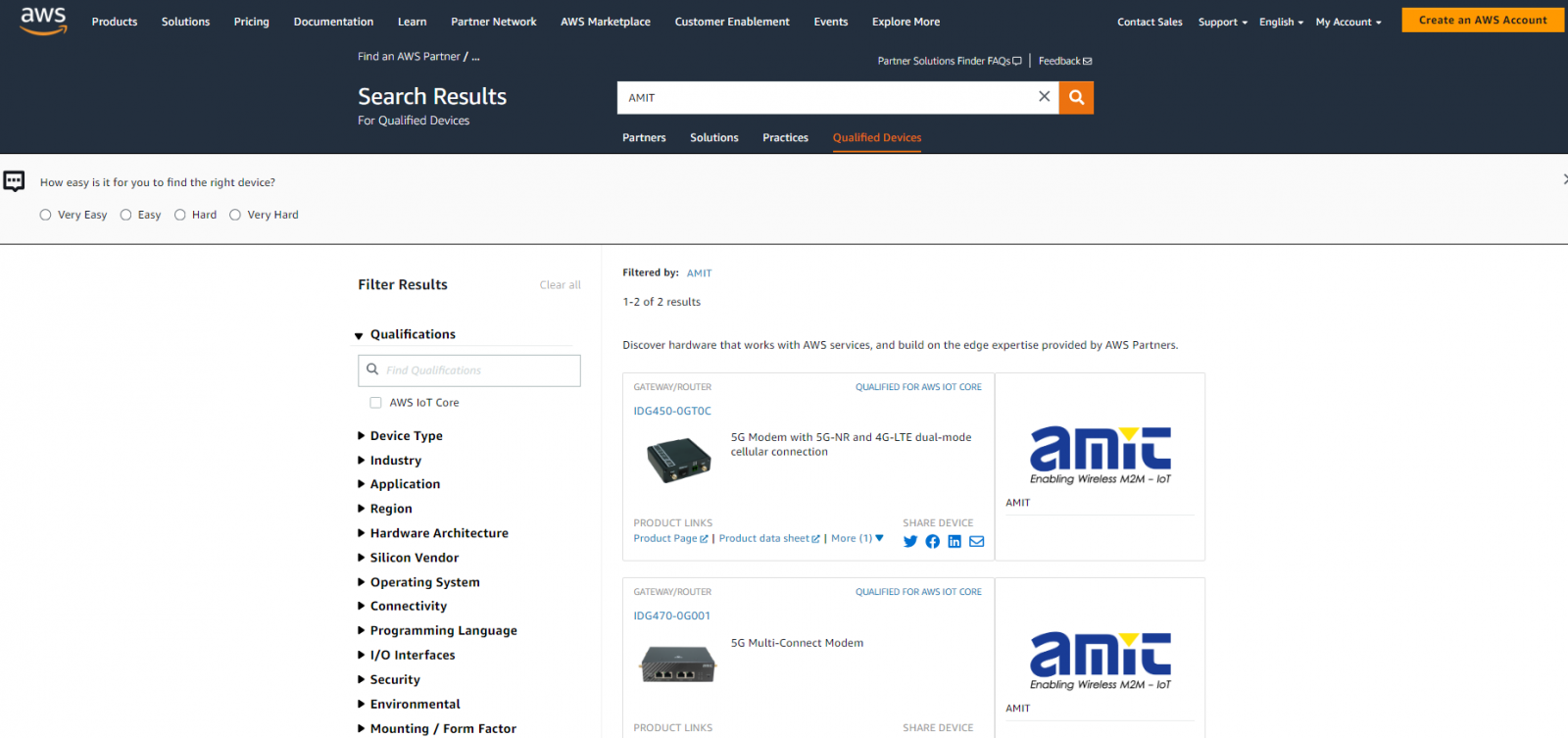Image resolution: width=1568 pixels, height=738 pixels.
Task: Open the IDG470-0G001 device link
Action: click(x=672, y=615)
